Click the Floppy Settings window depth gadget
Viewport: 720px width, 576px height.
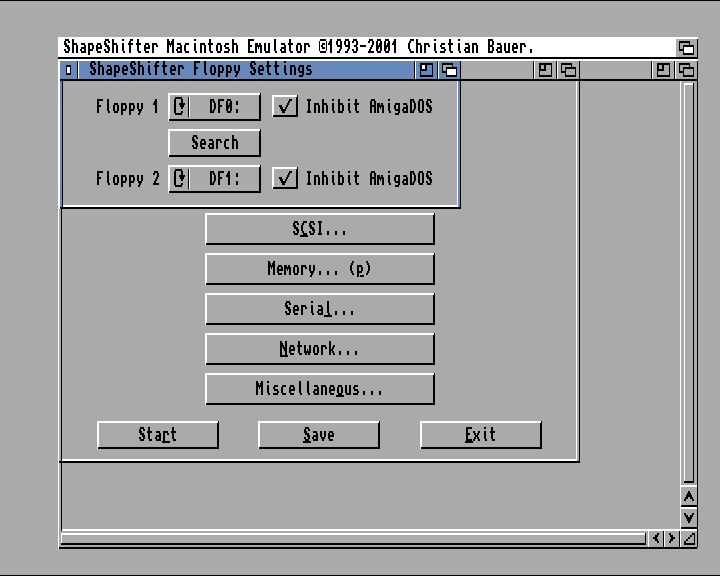pos(449,70)
